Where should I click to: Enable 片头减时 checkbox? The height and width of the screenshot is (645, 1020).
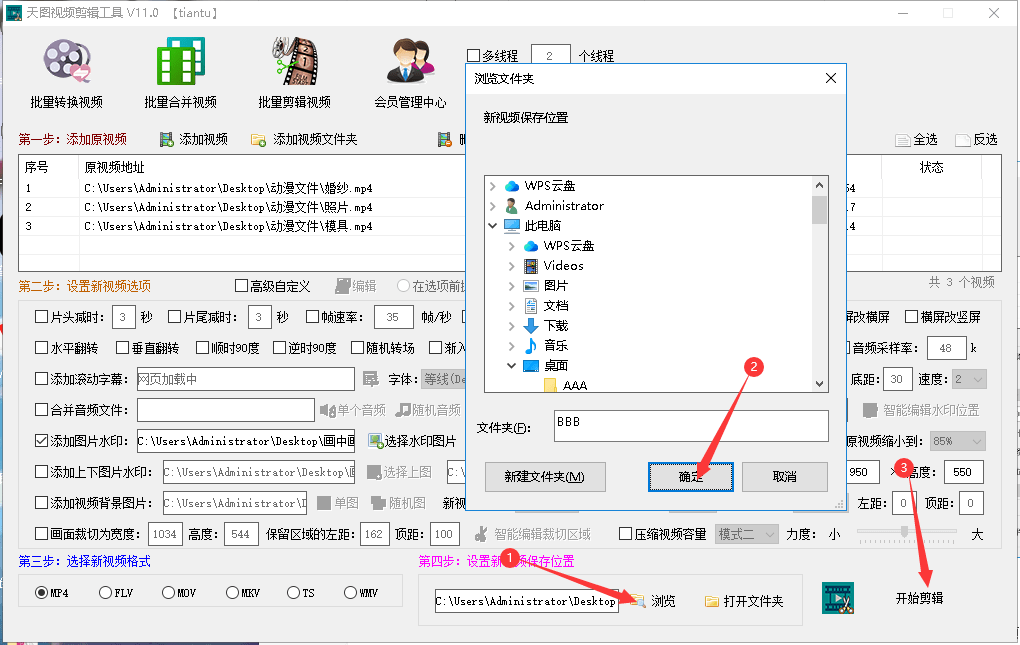tap(42, 317)
